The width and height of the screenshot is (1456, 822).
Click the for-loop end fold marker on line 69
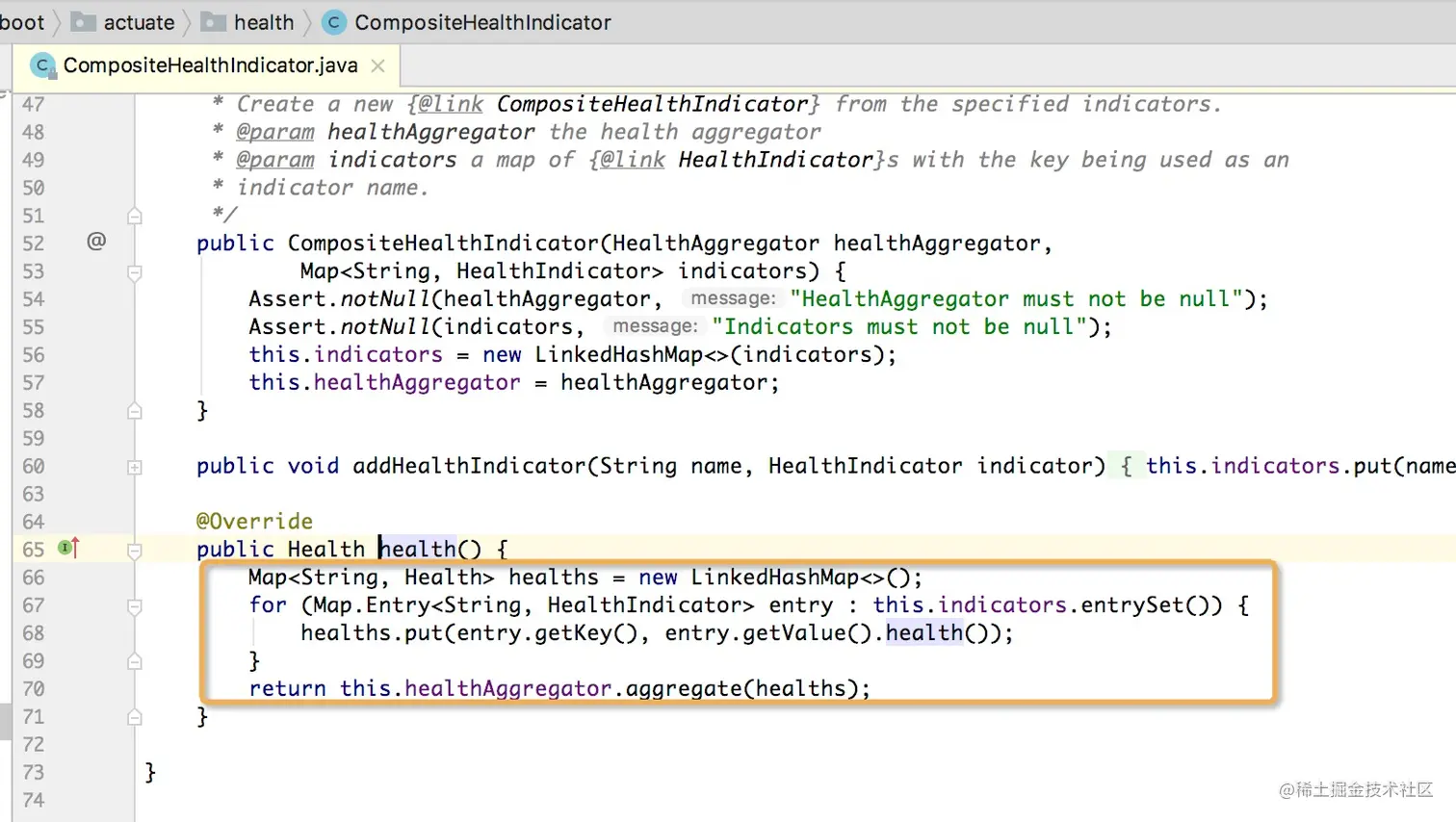point(135,662)
